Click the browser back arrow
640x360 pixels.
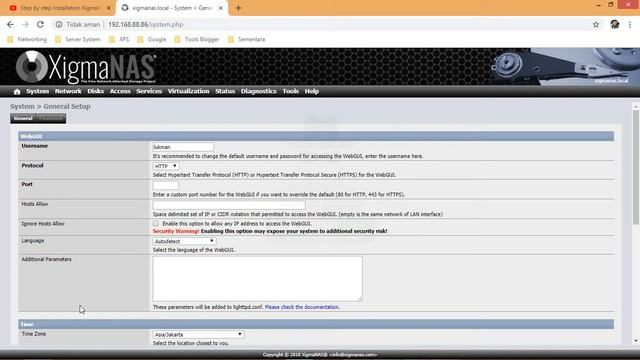click(x=10, y=24)
